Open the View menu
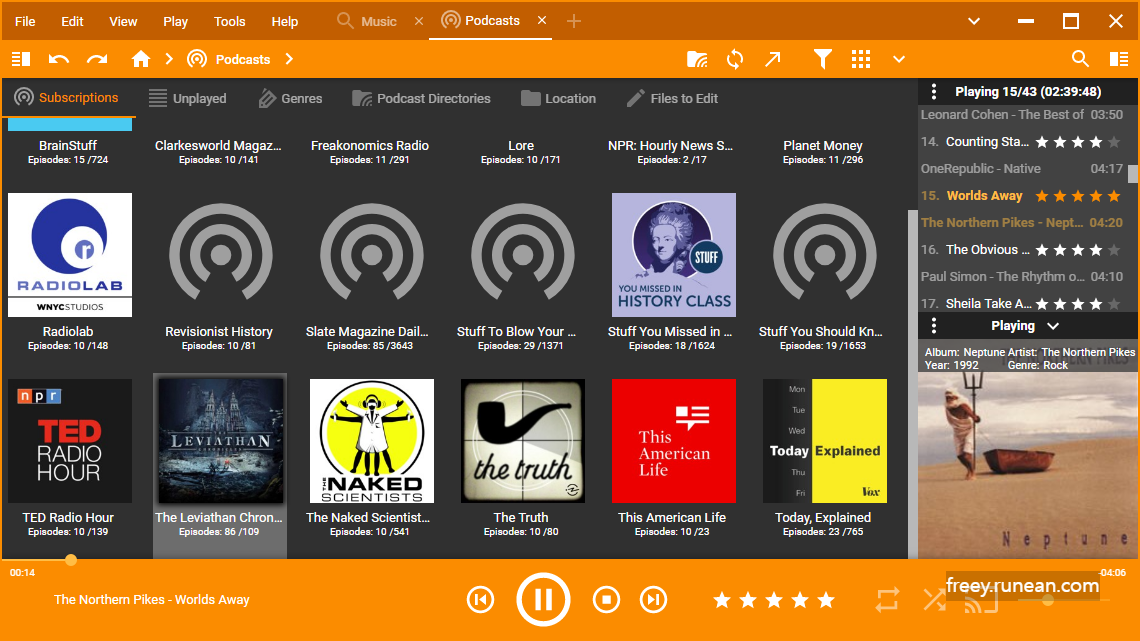The image size is (1140, 641). (123, 21)
